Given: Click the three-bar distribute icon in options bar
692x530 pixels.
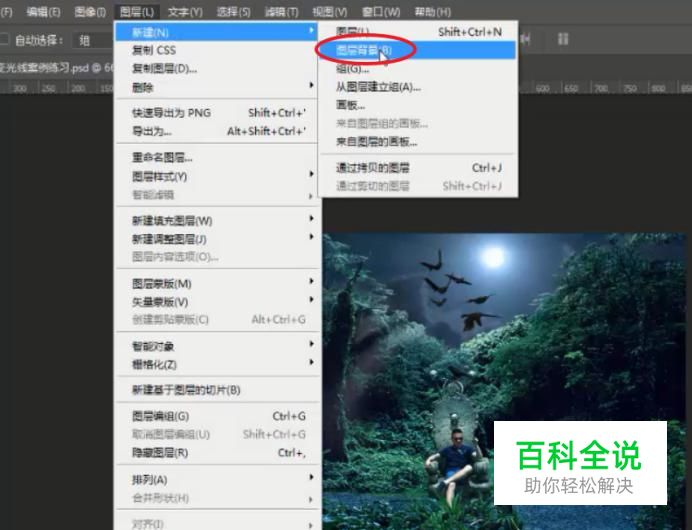Looking at the screenshot, I should tap(563, 39).
